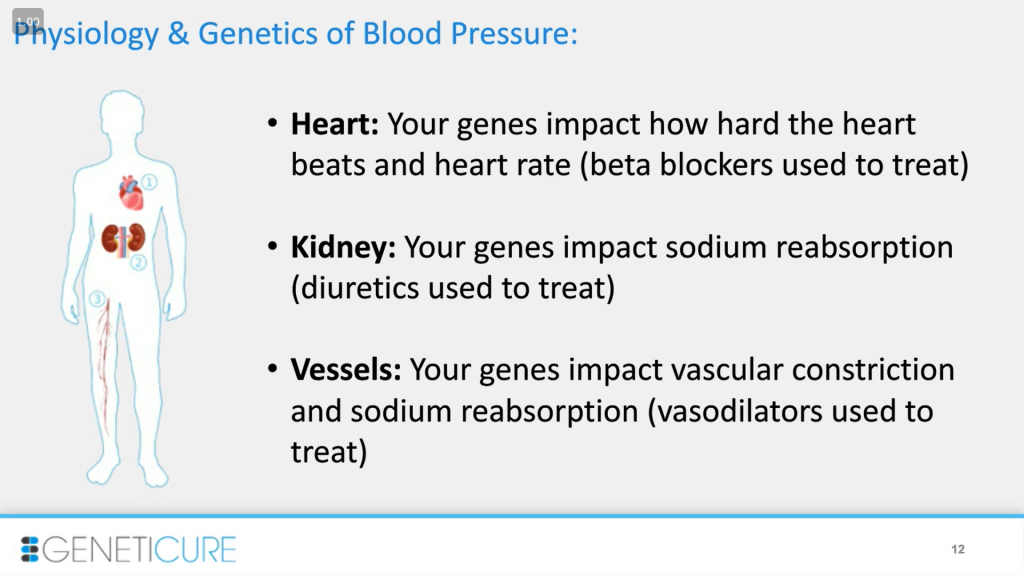
Task: Click the words vascular constriction
Action: (x=812, y=370)
